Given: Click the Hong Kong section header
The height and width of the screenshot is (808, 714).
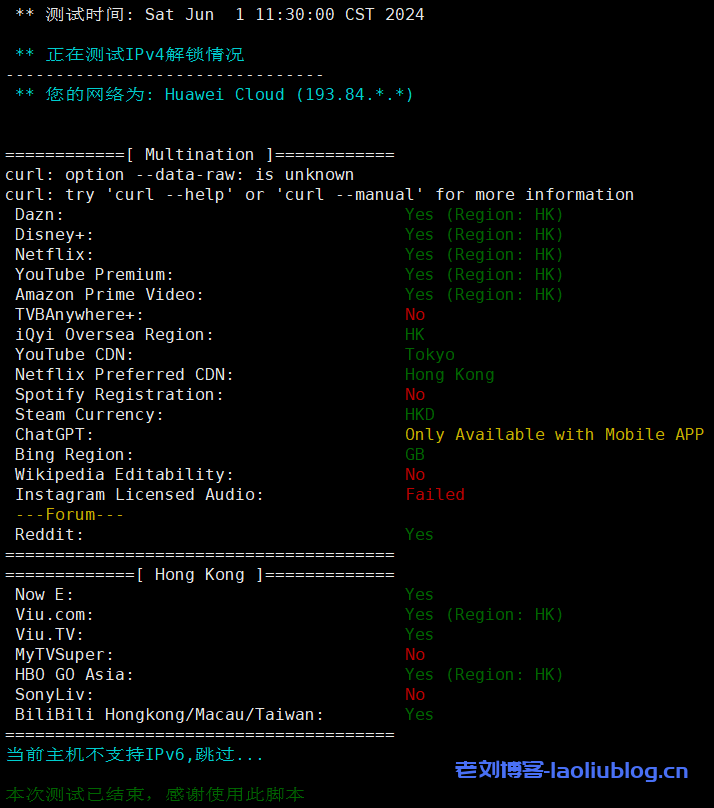Looking at the screenshot, I should 200,574.
